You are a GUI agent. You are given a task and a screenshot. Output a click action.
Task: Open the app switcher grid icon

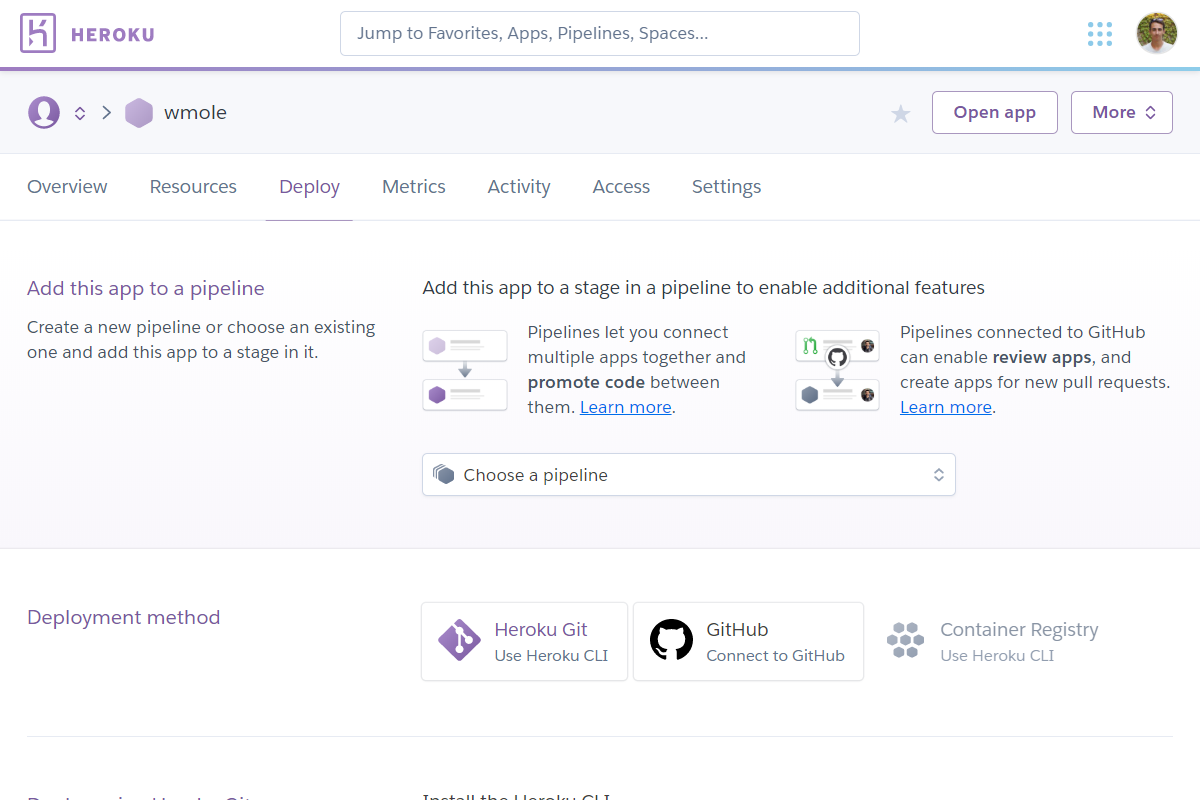[x=1100, y=34]
